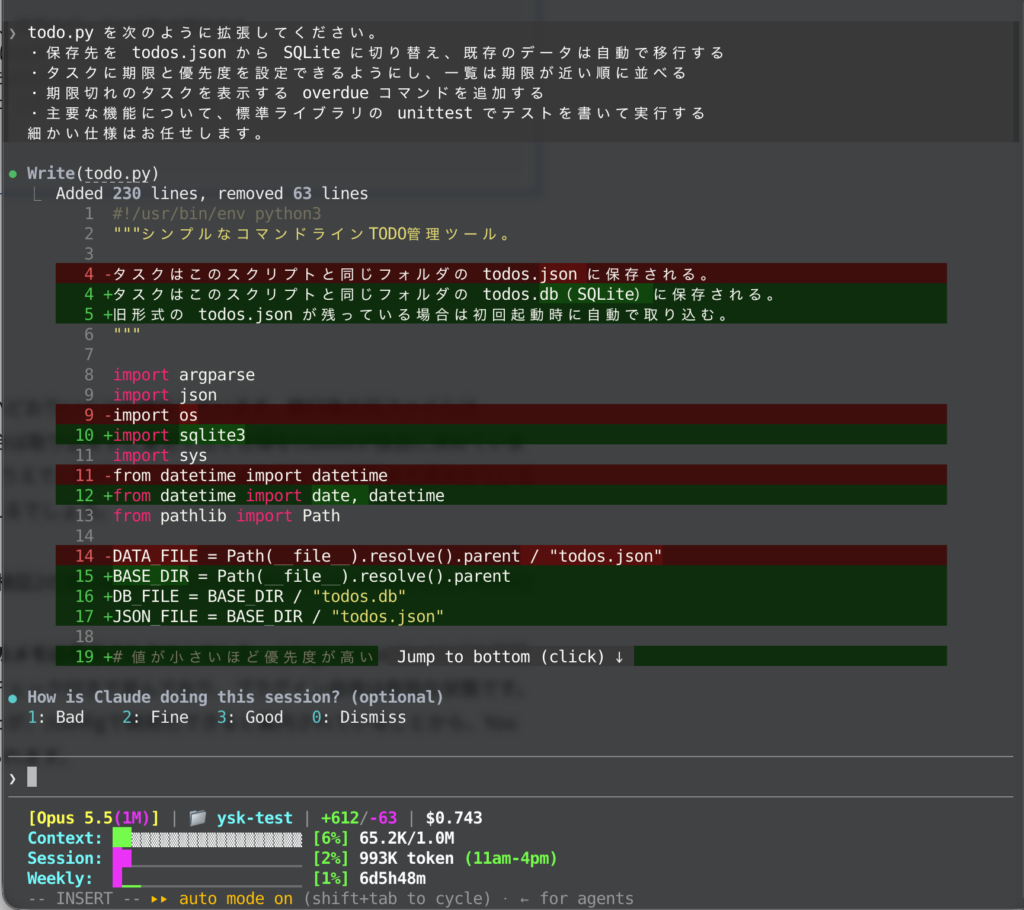Screen dimensions: 1024x910
Task: Click the "Write(todo.py)" tool call heading
Action: tap(93, 173)
